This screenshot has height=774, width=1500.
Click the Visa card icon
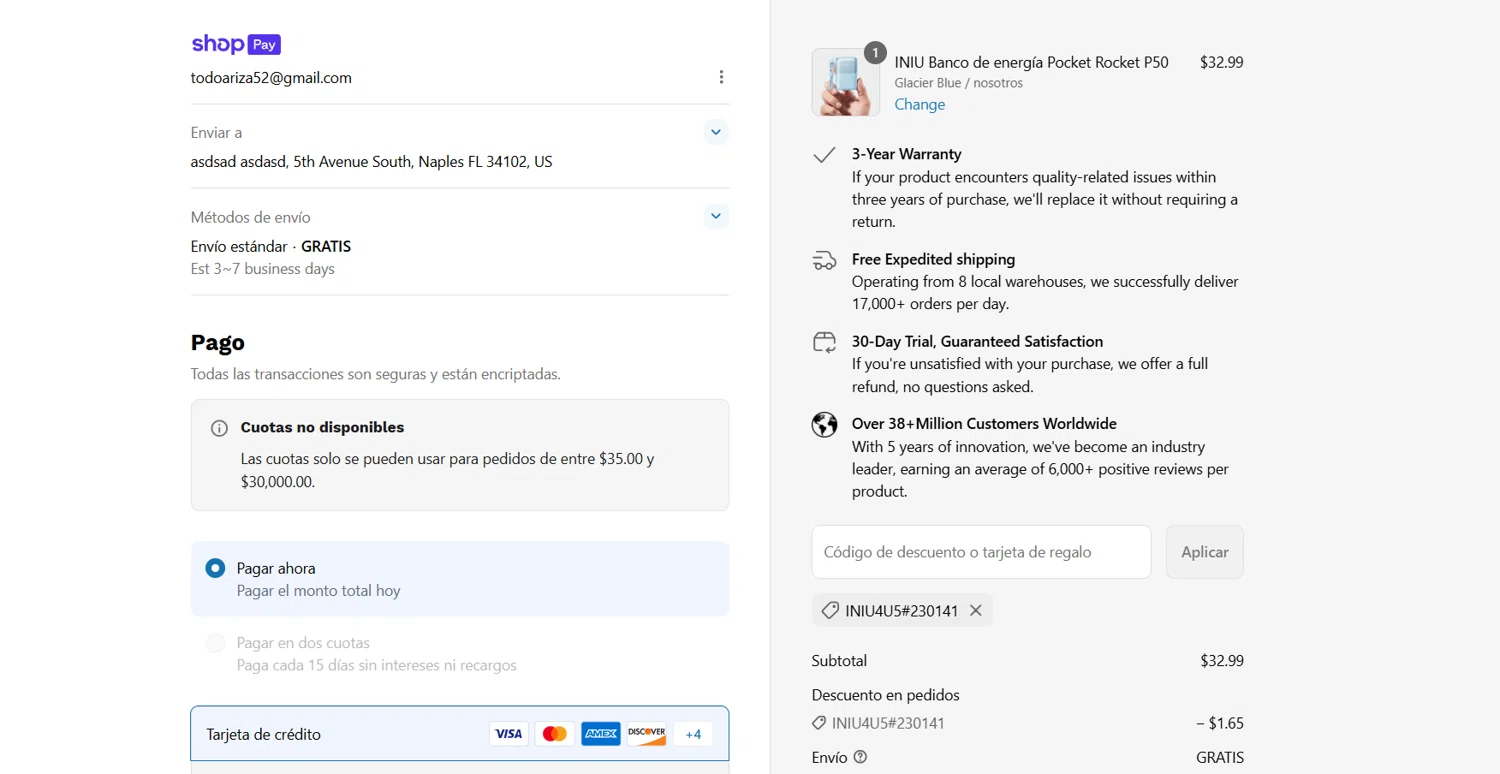(508, 734)
